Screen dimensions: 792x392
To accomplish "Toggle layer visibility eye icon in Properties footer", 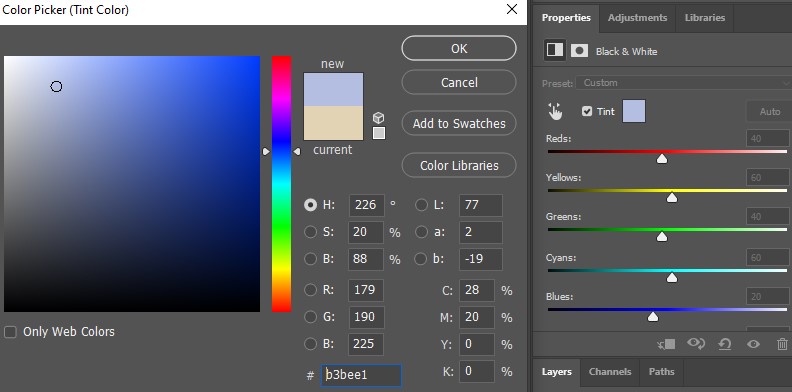I will tap(753, 345).
